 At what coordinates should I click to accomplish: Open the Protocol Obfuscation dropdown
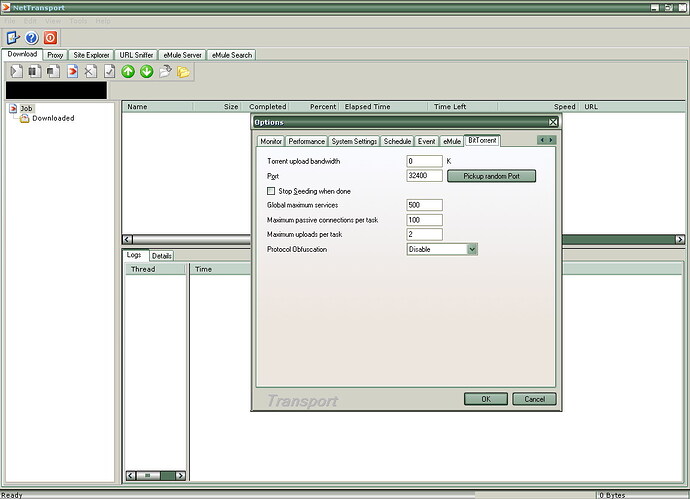pos(472,250)
